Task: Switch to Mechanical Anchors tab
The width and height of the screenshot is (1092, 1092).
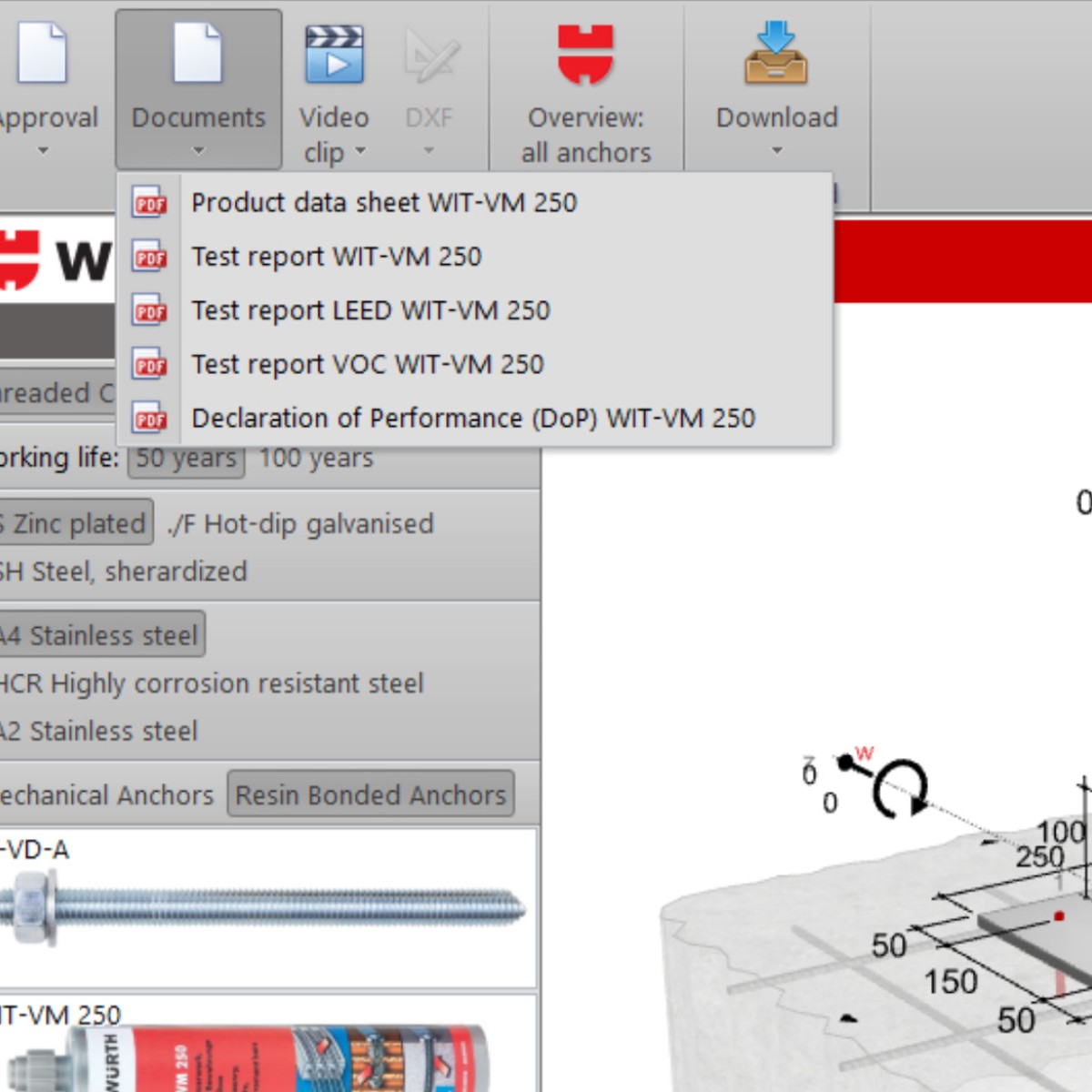Action: (106, 795)
